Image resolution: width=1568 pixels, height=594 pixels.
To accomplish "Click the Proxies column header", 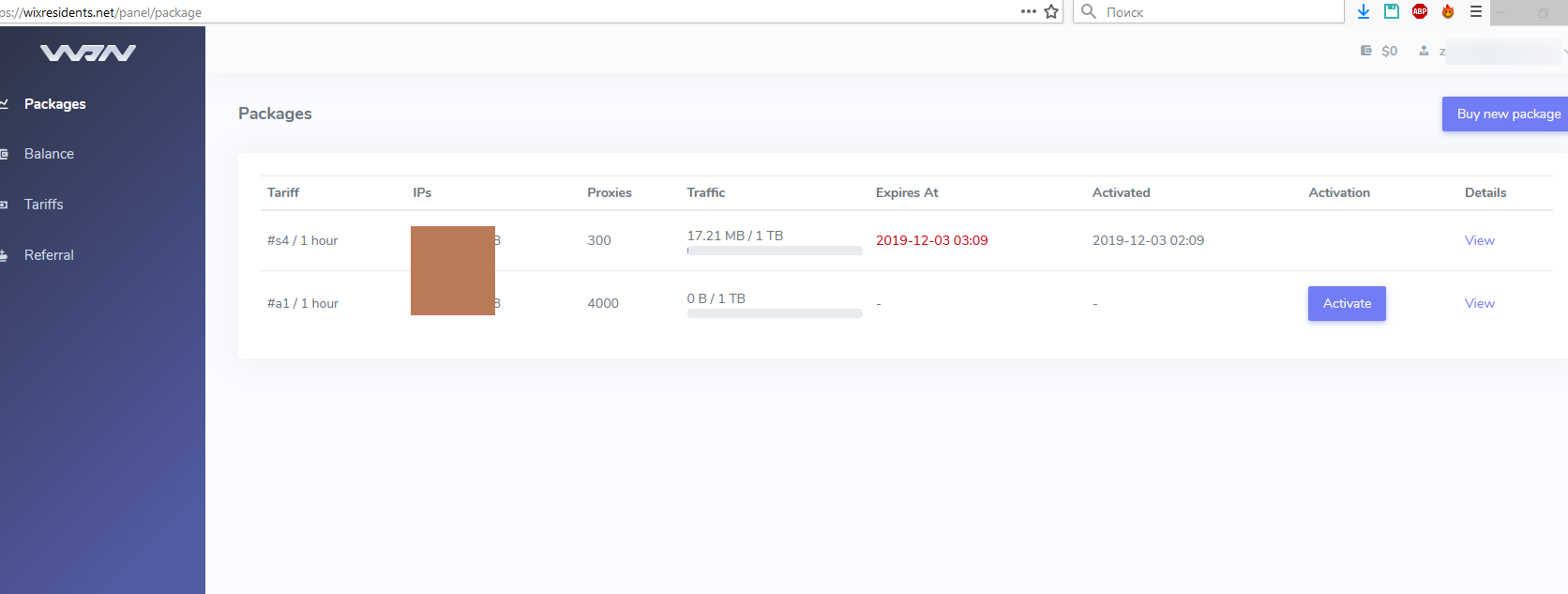I will pos(610,192).
